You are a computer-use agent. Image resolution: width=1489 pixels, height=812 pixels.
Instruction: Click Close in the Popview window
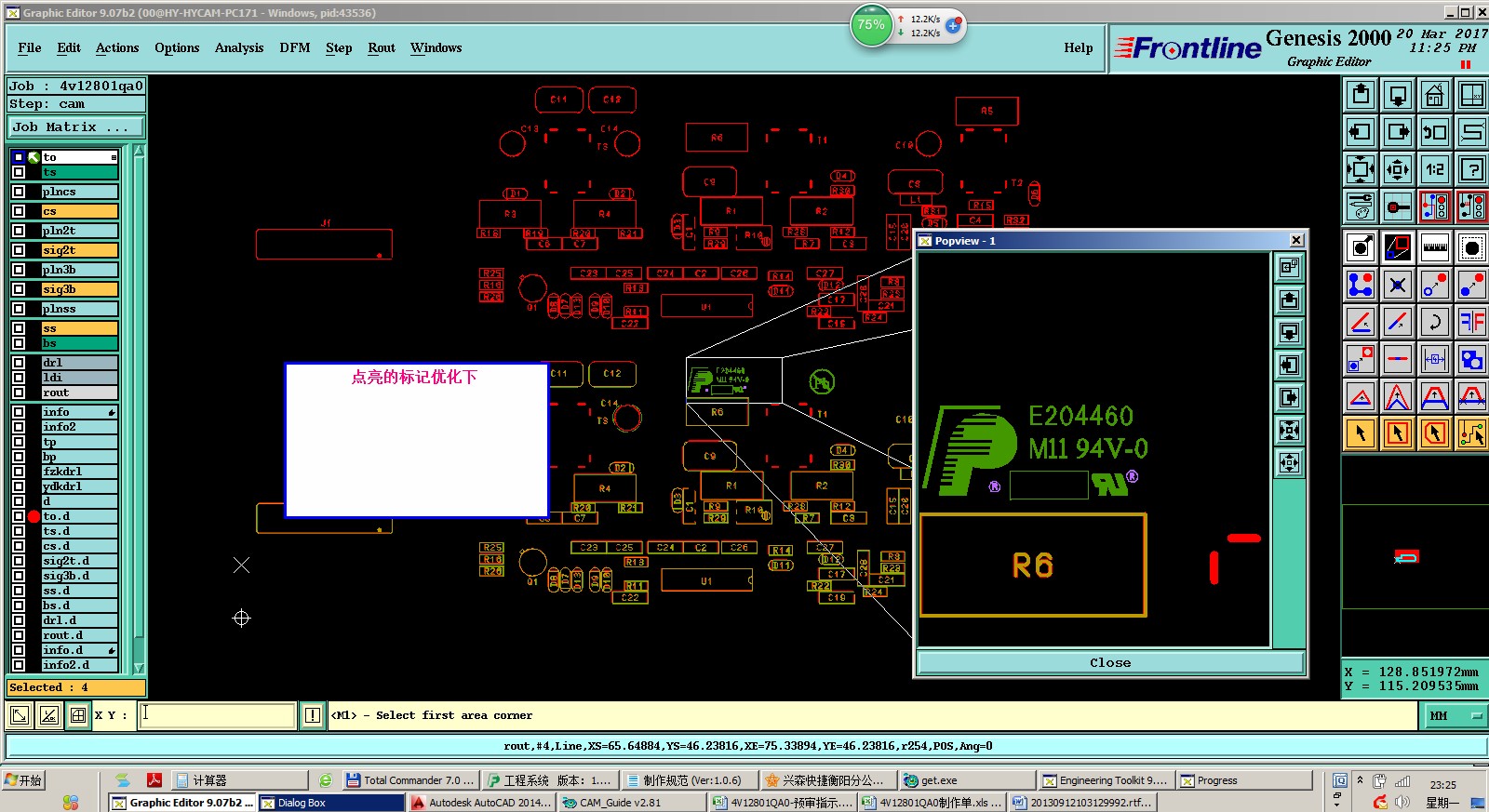click(x=1110, y=662)
